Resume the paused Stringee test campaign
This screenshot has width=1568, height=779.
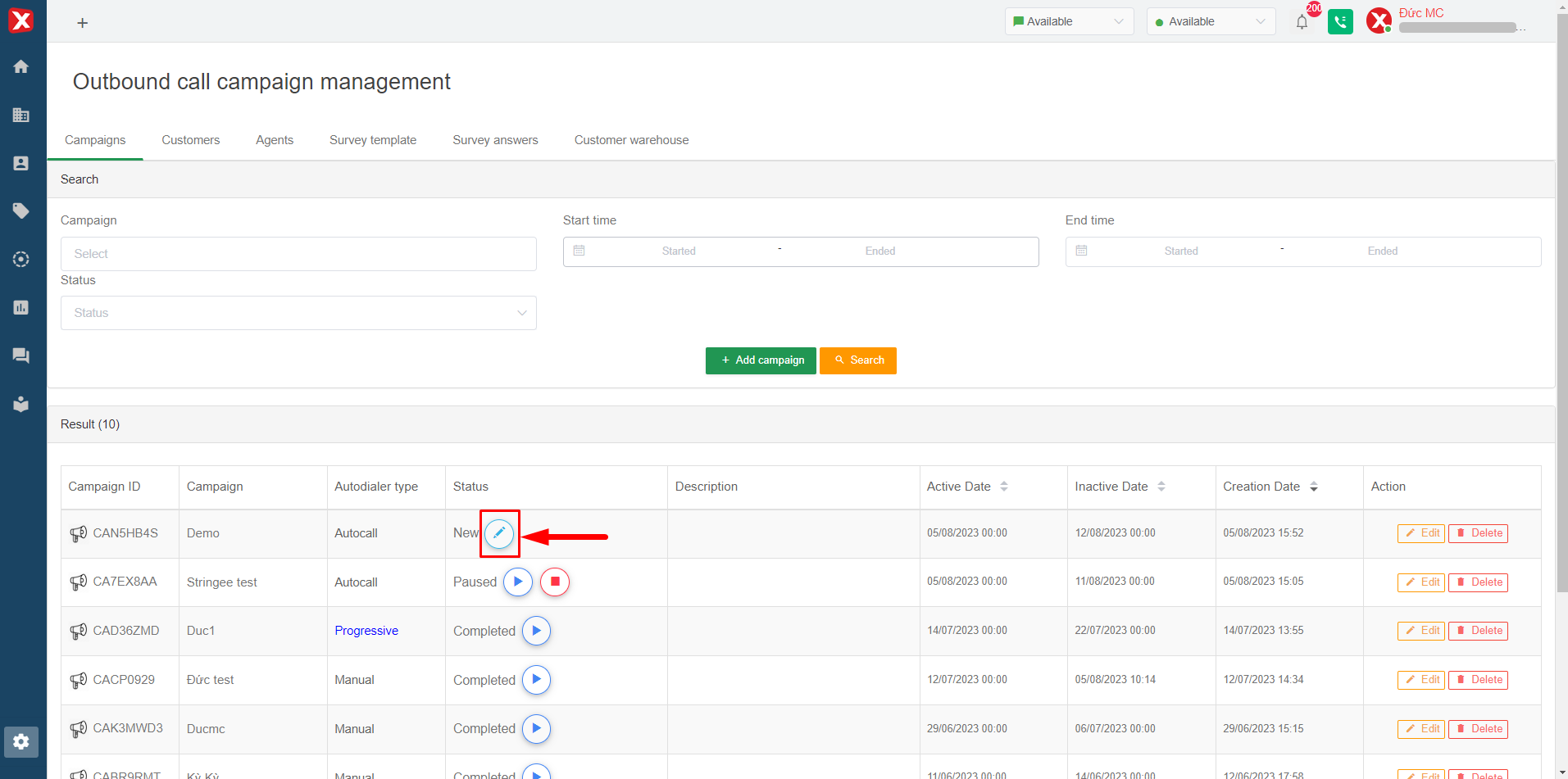click(518, 582)
